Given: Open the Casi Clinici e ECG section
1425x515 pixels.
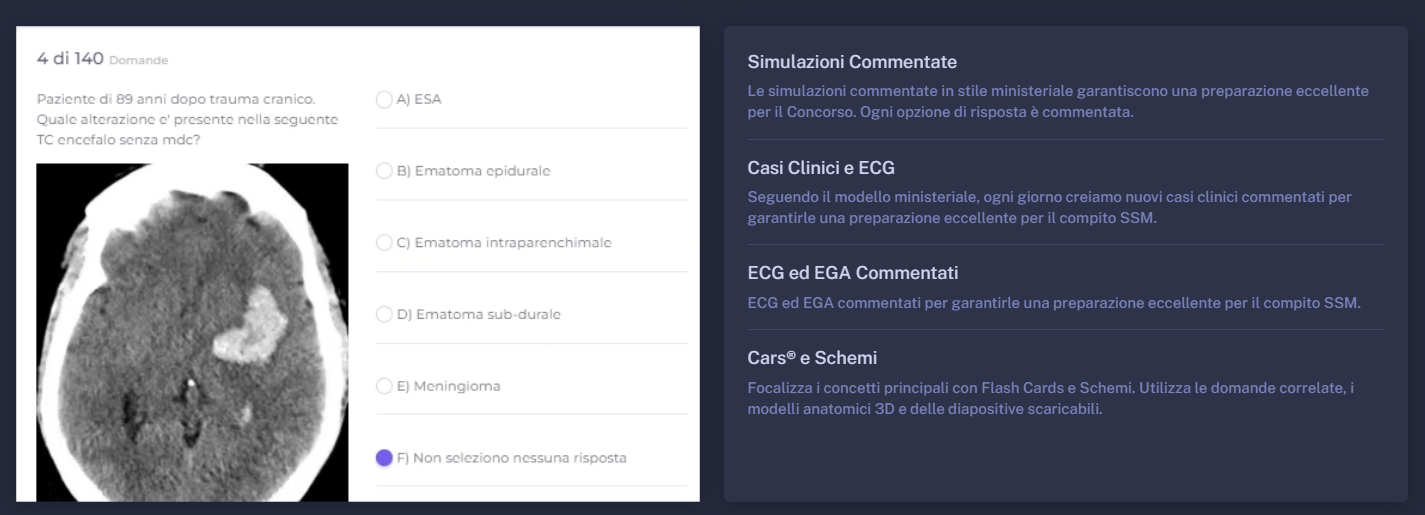Looking at the screenshot, I should coord(821,167).
